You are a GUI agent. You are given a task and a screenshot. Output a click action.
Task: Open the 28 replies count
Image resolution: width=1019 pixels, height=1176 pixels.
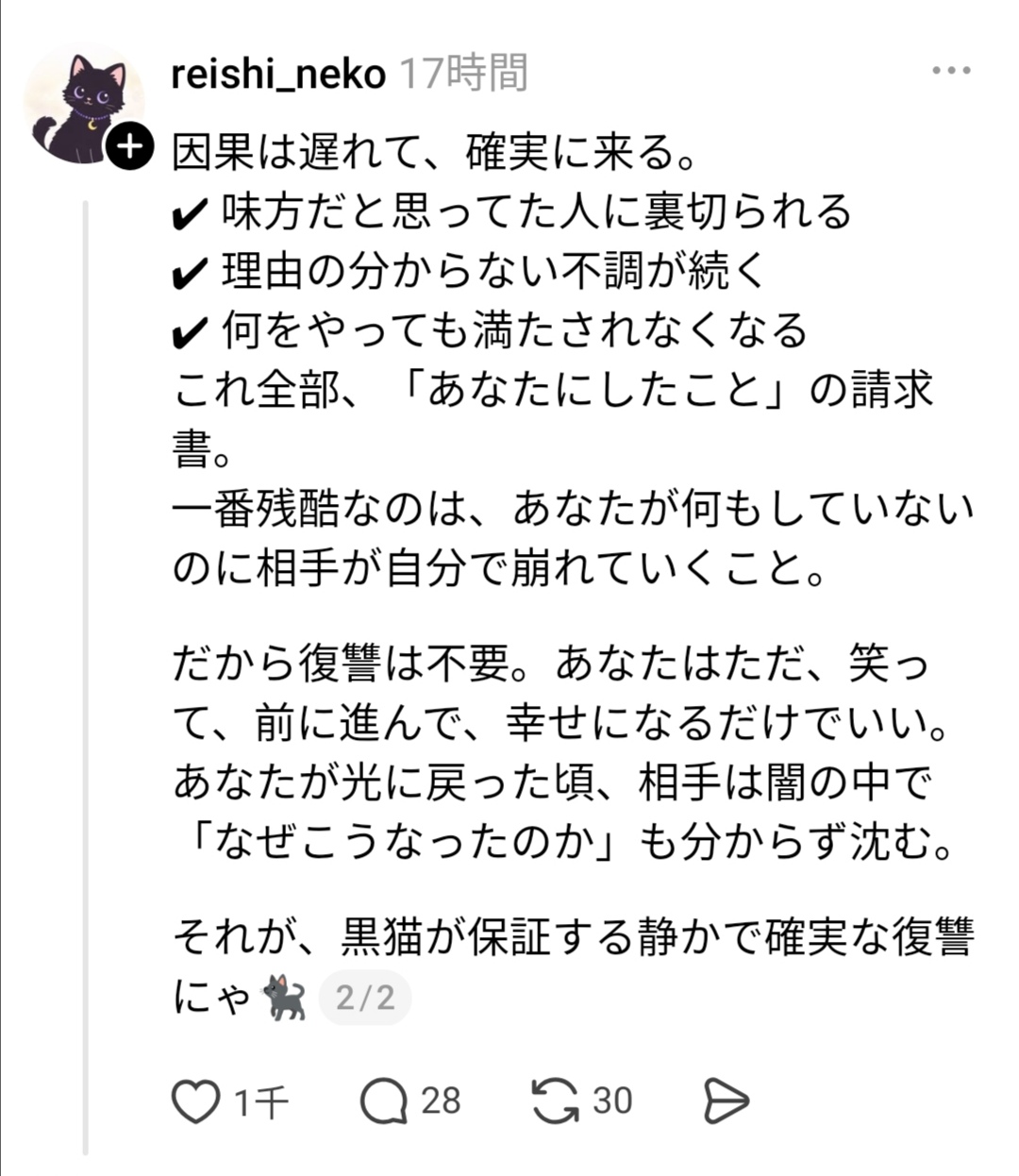(x=441, y=1101)
